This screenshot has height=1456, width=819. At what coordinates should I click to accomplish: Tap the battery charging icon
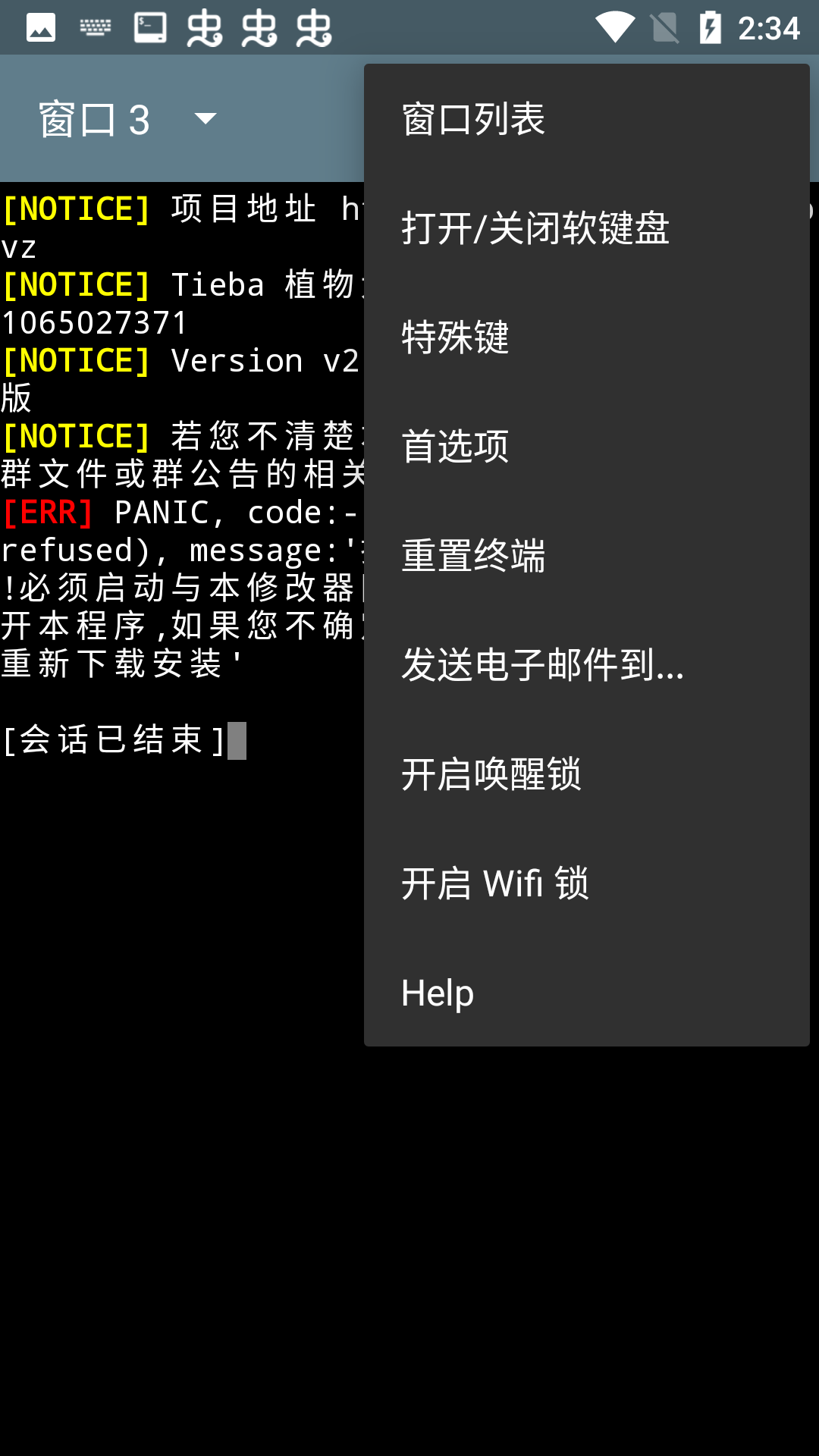[710, 28]
